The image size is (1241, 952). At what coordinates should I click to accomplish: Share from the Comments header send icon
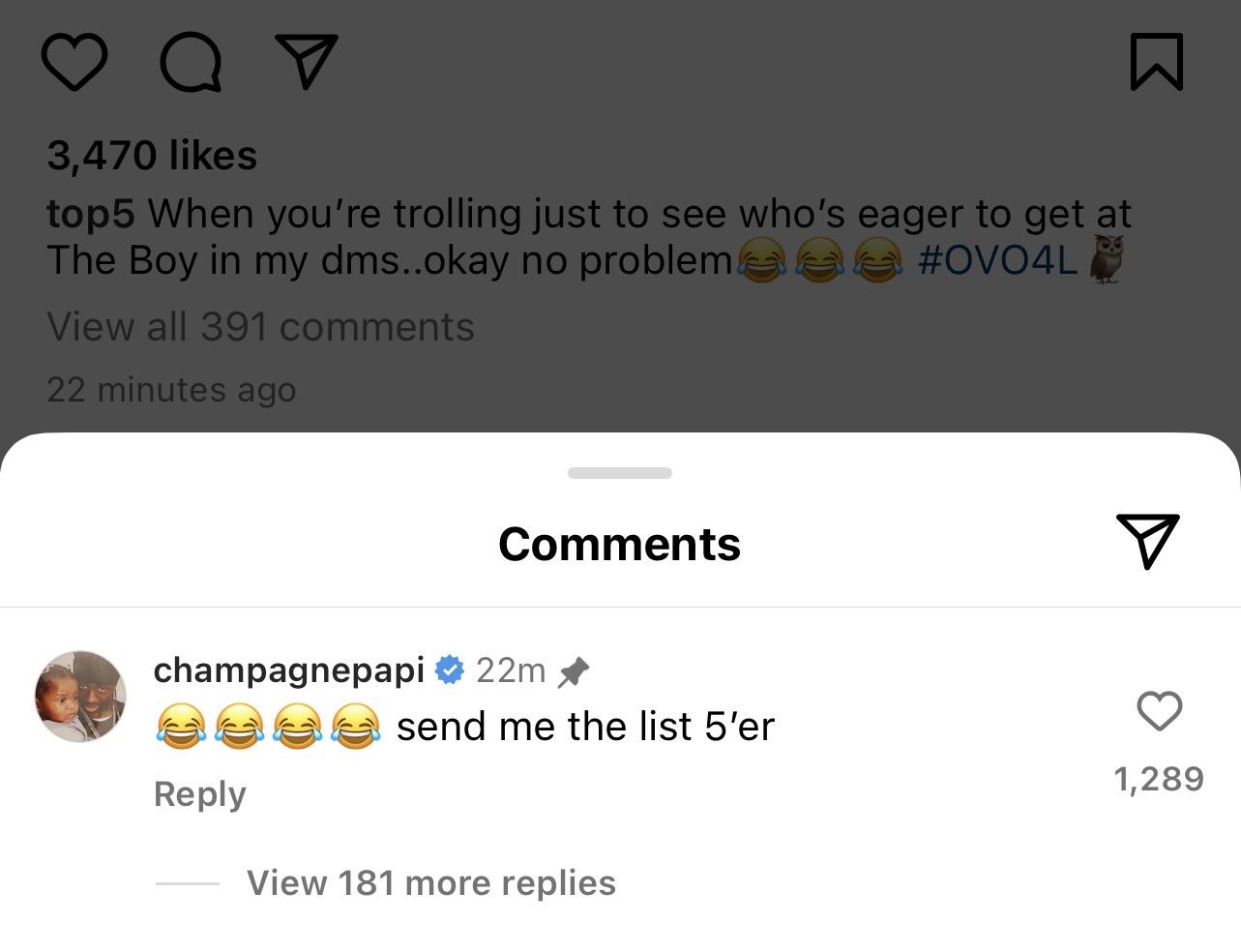[x=1148, y=540]
